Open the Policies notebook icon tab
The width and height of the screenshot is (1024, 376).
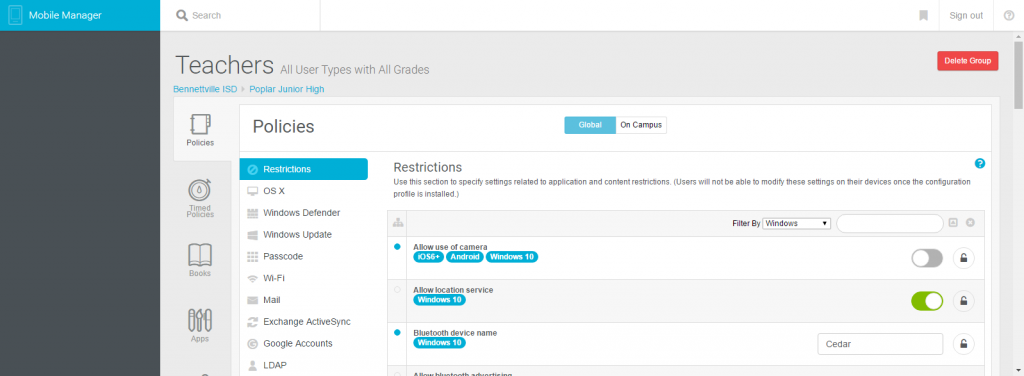click(x=200, y=125)
